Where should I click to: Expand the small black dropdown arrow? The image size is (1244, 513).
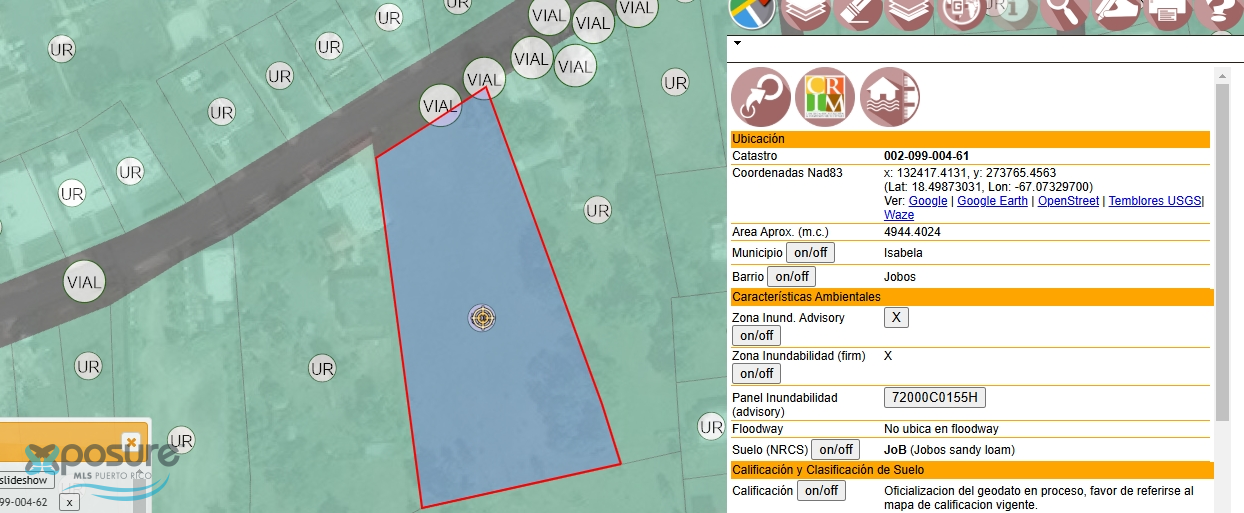pos(737,44)
